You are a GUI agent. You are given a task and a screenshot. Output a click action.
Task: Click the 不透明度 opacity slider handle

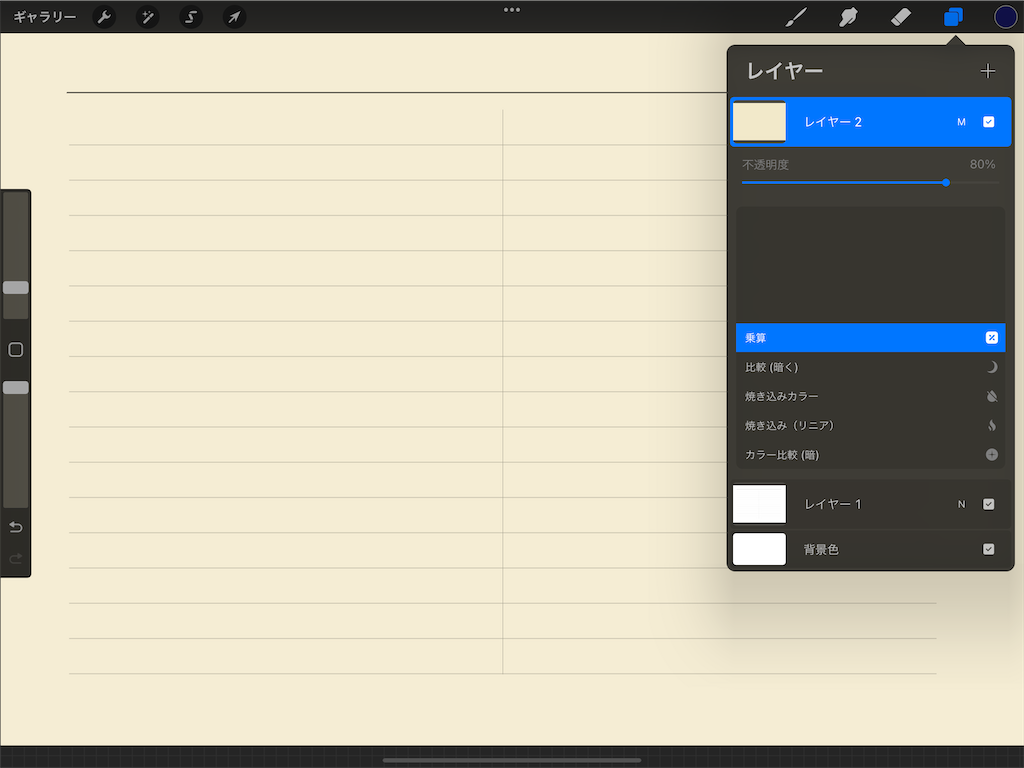tap(946, 183)
